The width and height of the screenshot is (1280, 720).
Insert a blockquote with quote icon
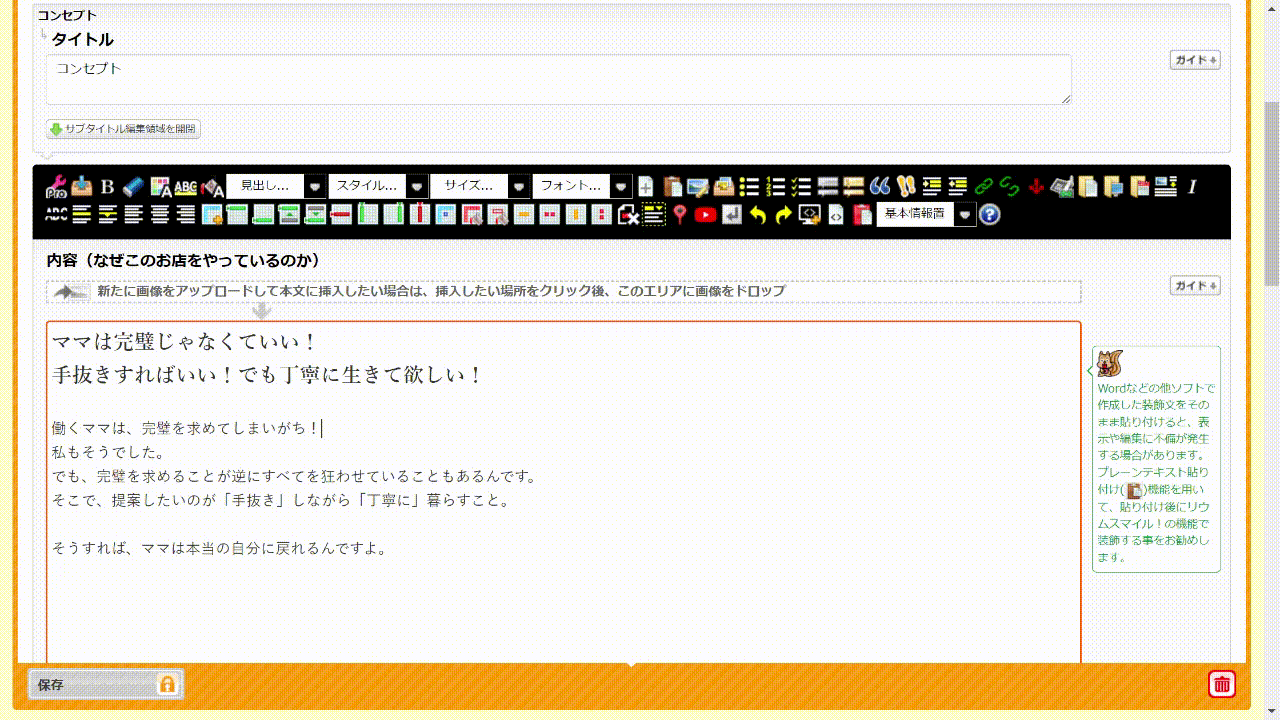(880, 187)
